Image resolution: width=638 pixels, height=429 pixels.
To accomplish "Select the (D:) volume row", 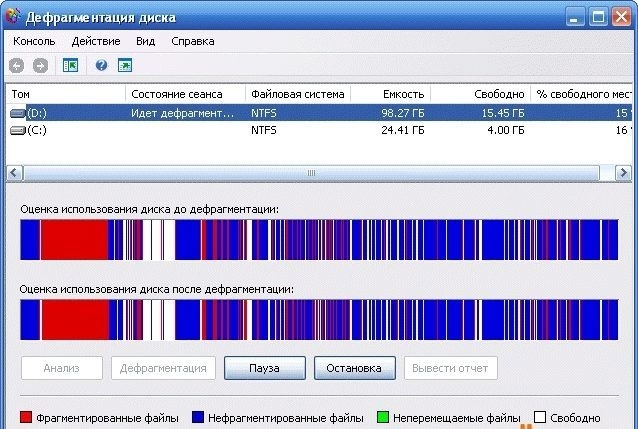I will coord(319,113).
